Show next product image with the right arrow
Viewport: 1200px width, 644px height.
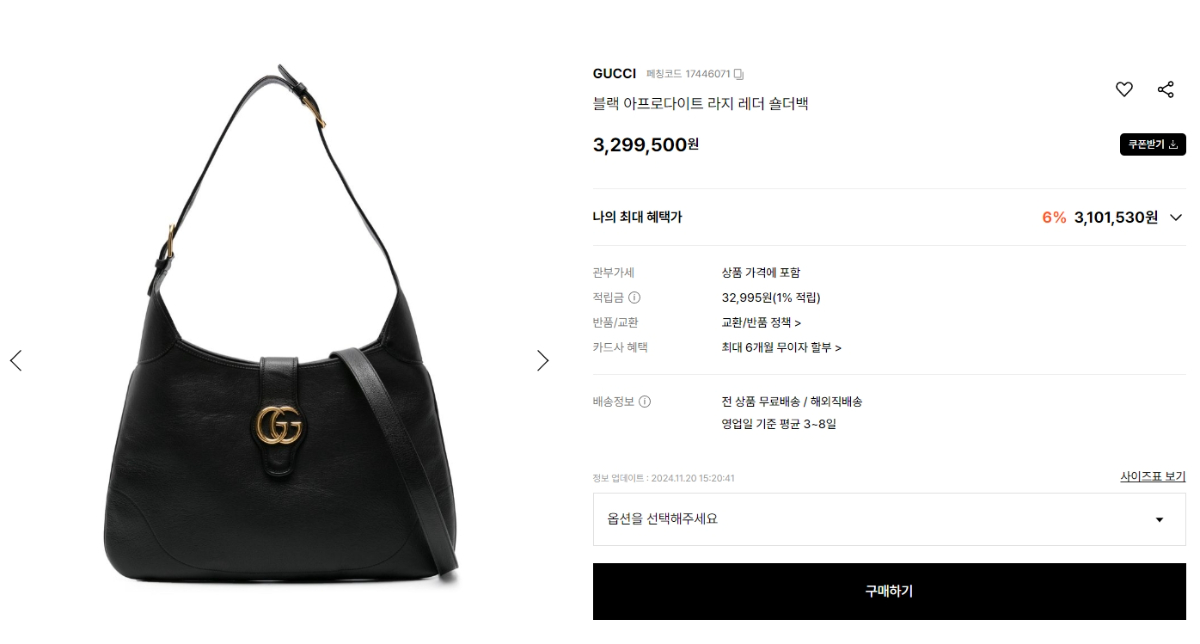point(543,360)
